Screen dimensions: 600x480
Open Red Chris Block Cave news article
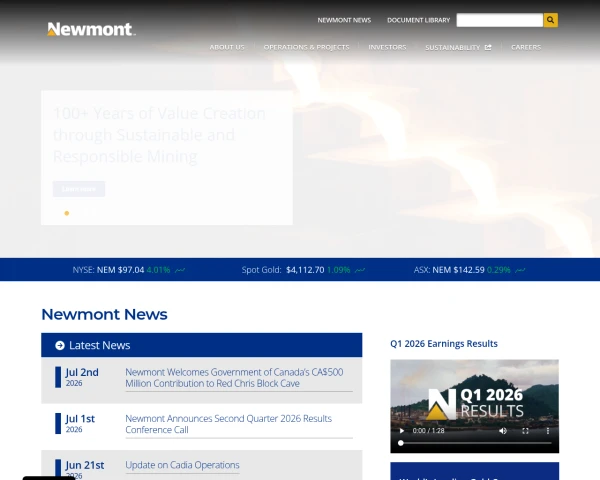[234, 378]
